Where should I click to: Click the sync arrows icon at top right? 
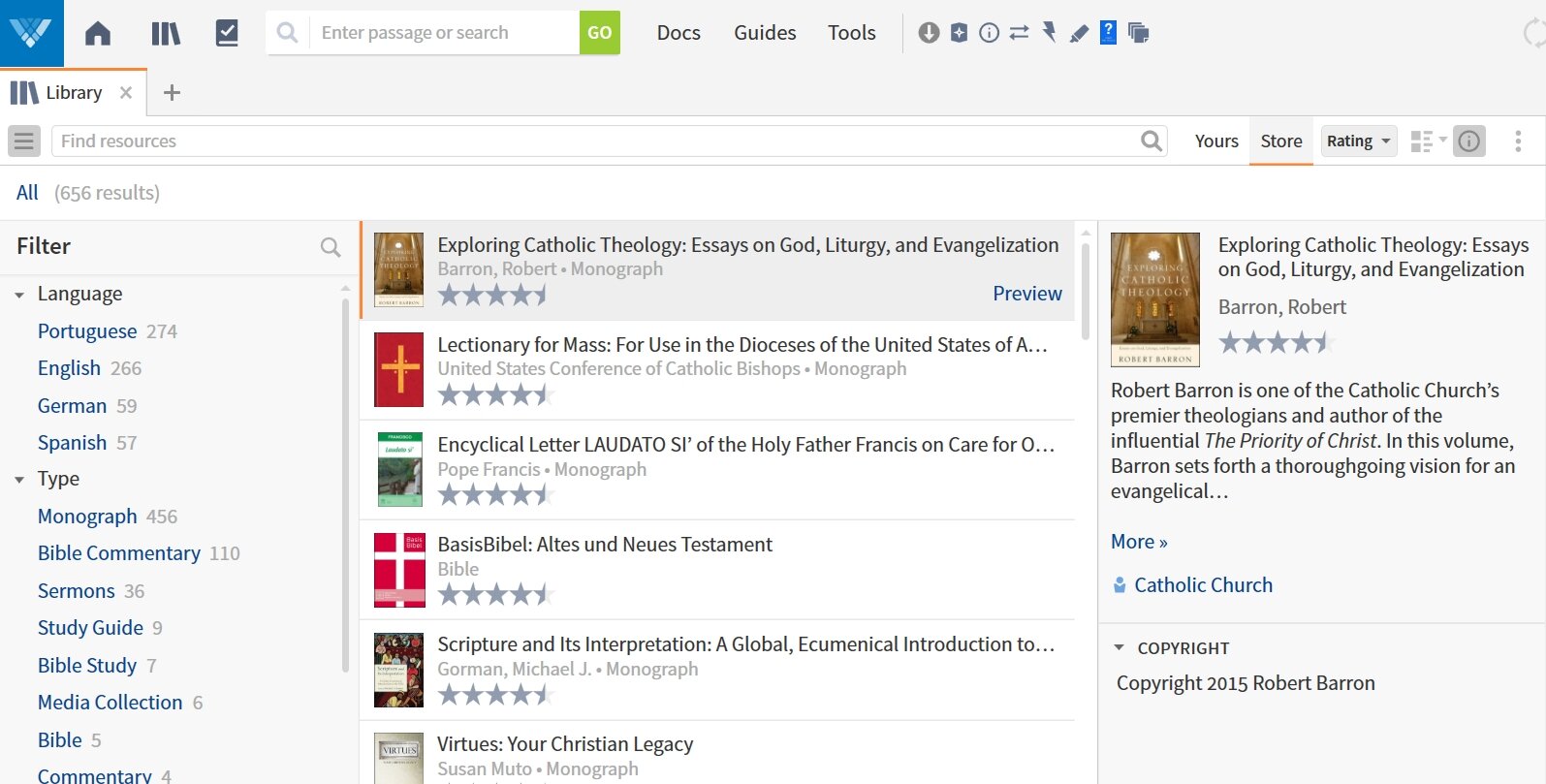[x=1534, y=33]
